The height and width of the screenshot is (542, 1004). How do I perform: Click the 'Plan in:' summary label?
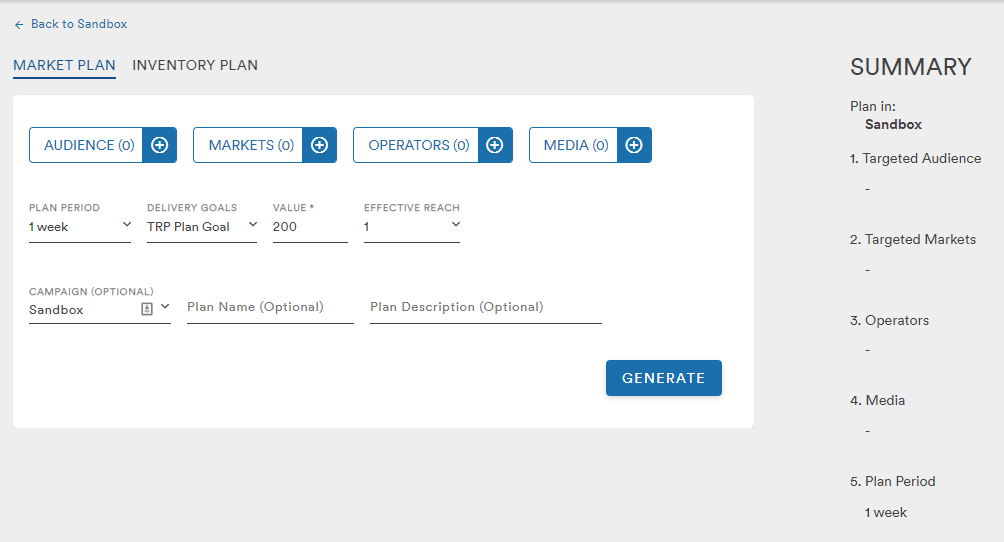pos(873,106)
